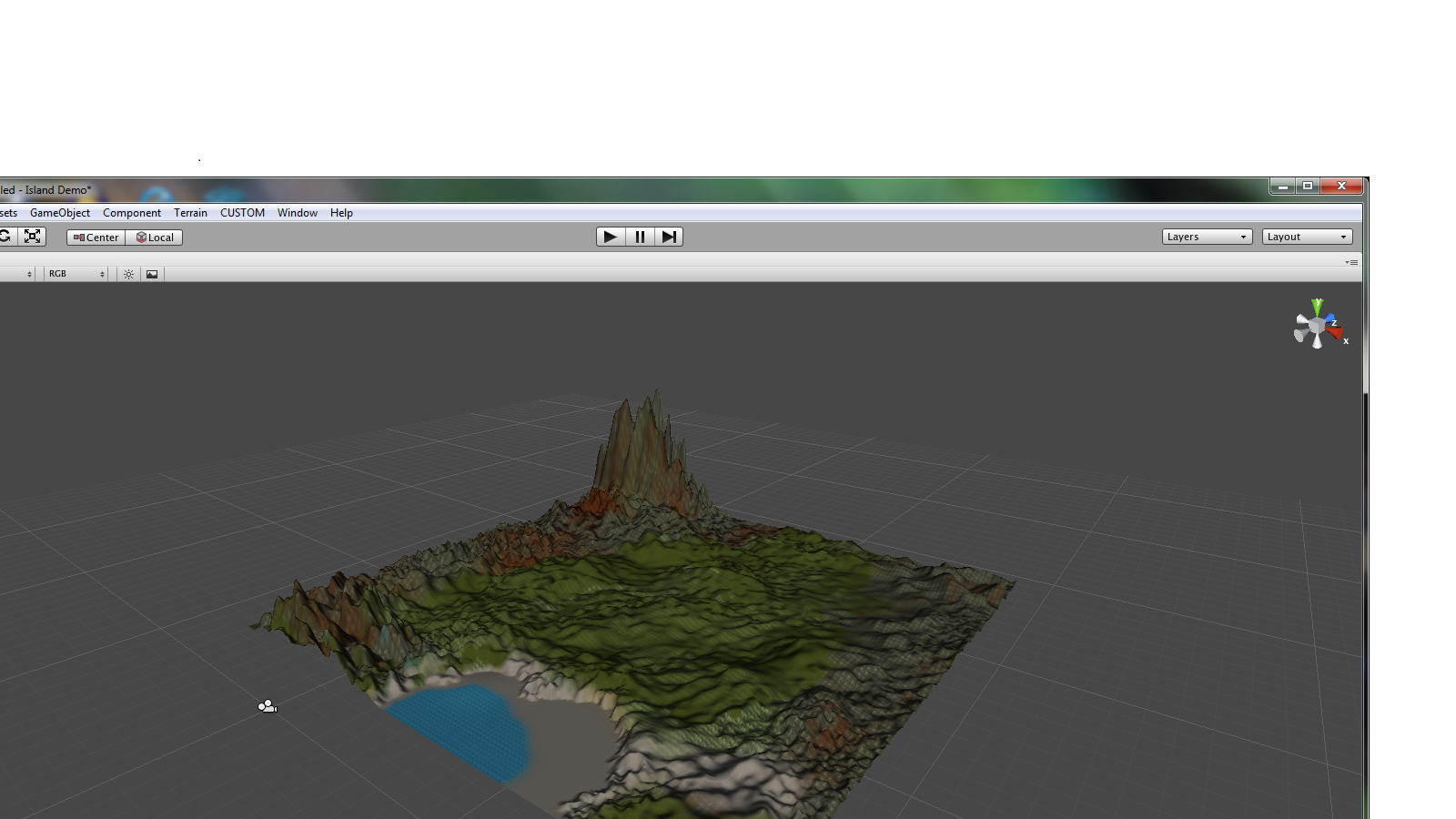This screenshot has height=819, width=1456.
Task: Select the Scale transform tool
Action: click(x=33, y=237)
